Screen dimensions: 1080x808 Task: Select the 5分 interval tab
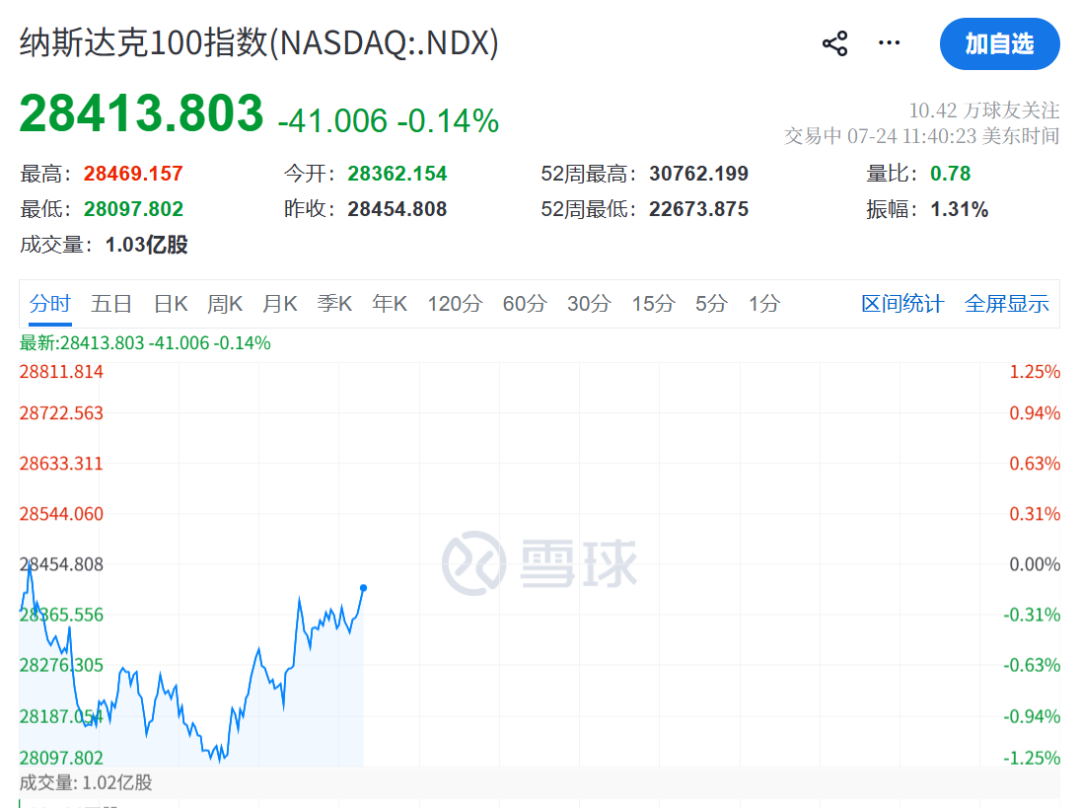point(711,304)
